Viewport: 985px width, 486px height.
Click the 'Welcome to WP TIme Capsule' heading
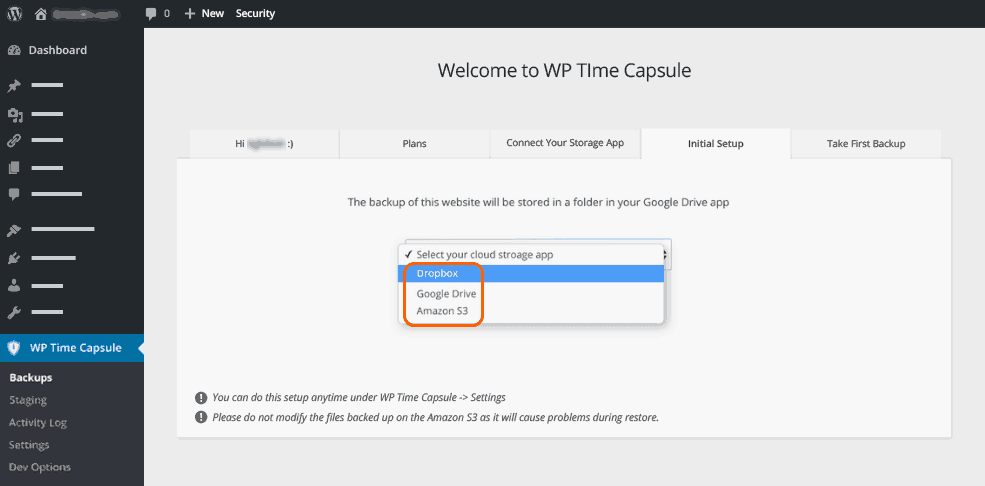pyautogui.click(x=564, y=70)
